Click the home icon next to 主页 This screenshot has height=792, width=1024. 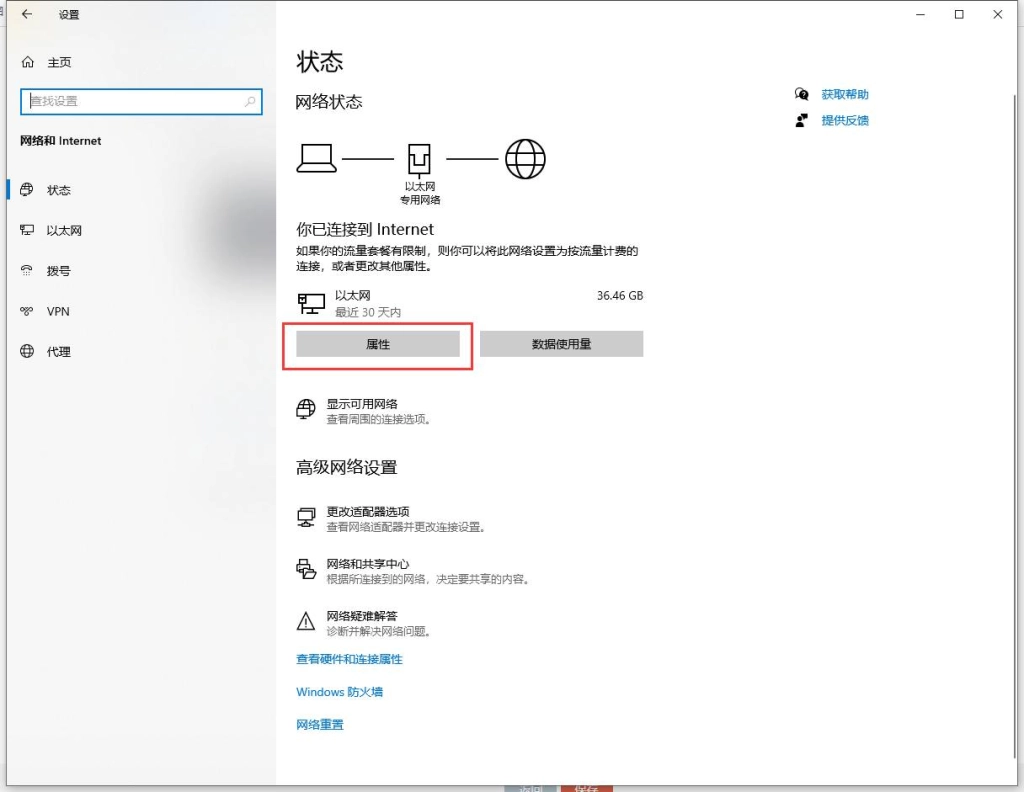coord(28,62)
